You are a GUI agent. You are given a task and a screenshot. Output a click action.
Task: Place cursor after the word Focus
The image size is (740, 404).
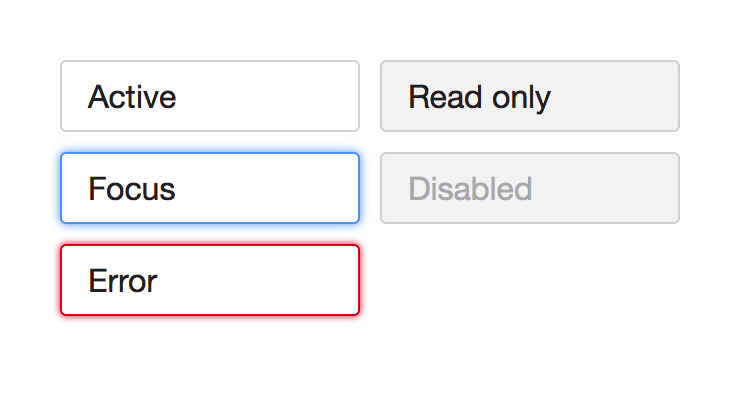[178, 189]
